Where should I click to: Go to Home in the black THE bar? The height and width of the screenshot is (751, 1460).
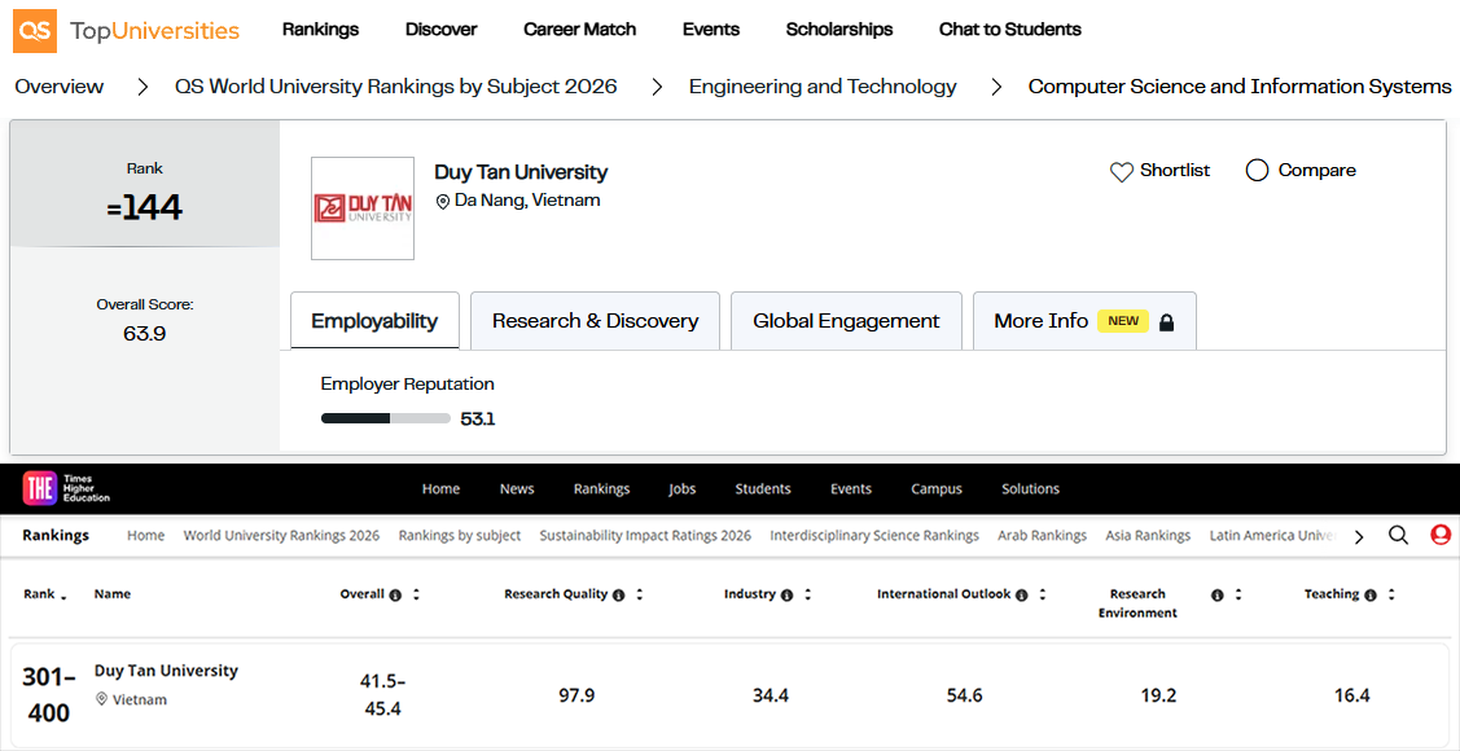[x=441, y=489]
